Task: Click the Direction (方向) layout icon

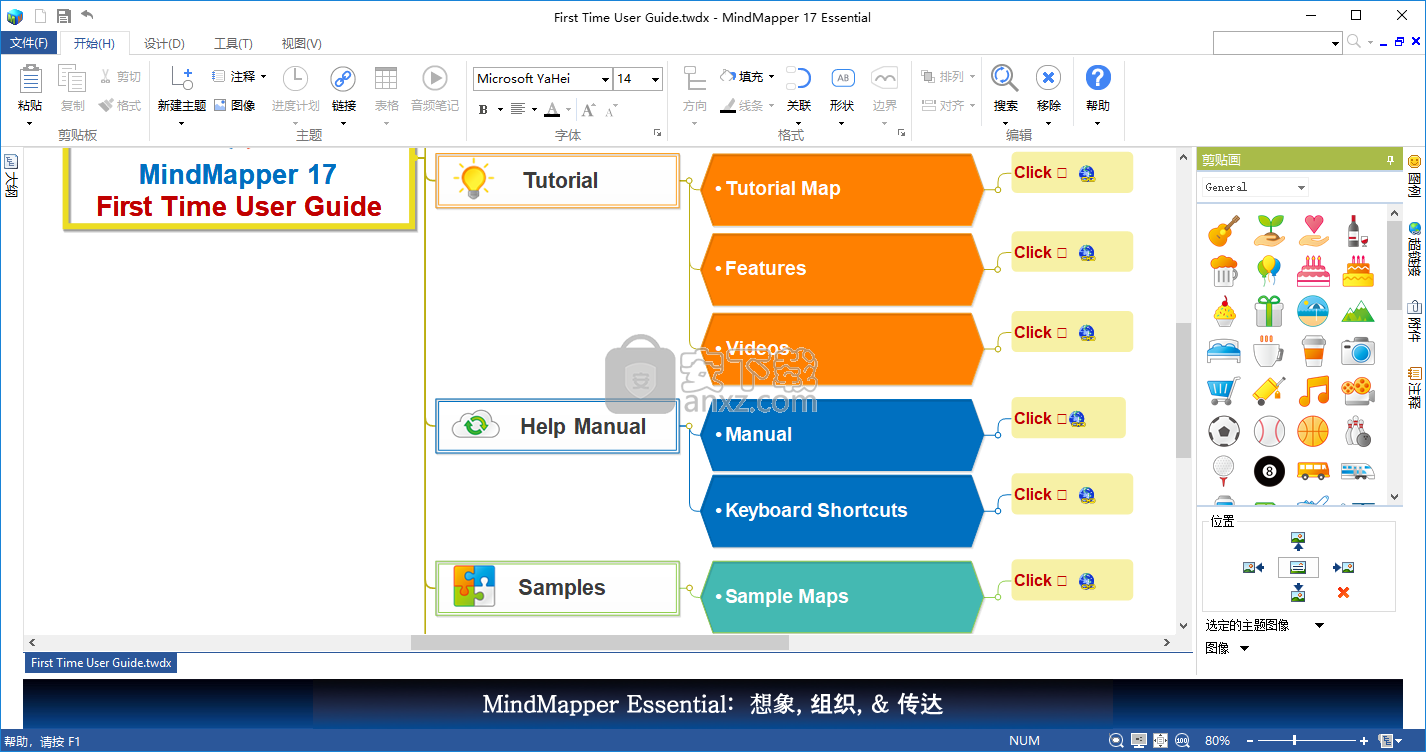Action: pos(694,78)
